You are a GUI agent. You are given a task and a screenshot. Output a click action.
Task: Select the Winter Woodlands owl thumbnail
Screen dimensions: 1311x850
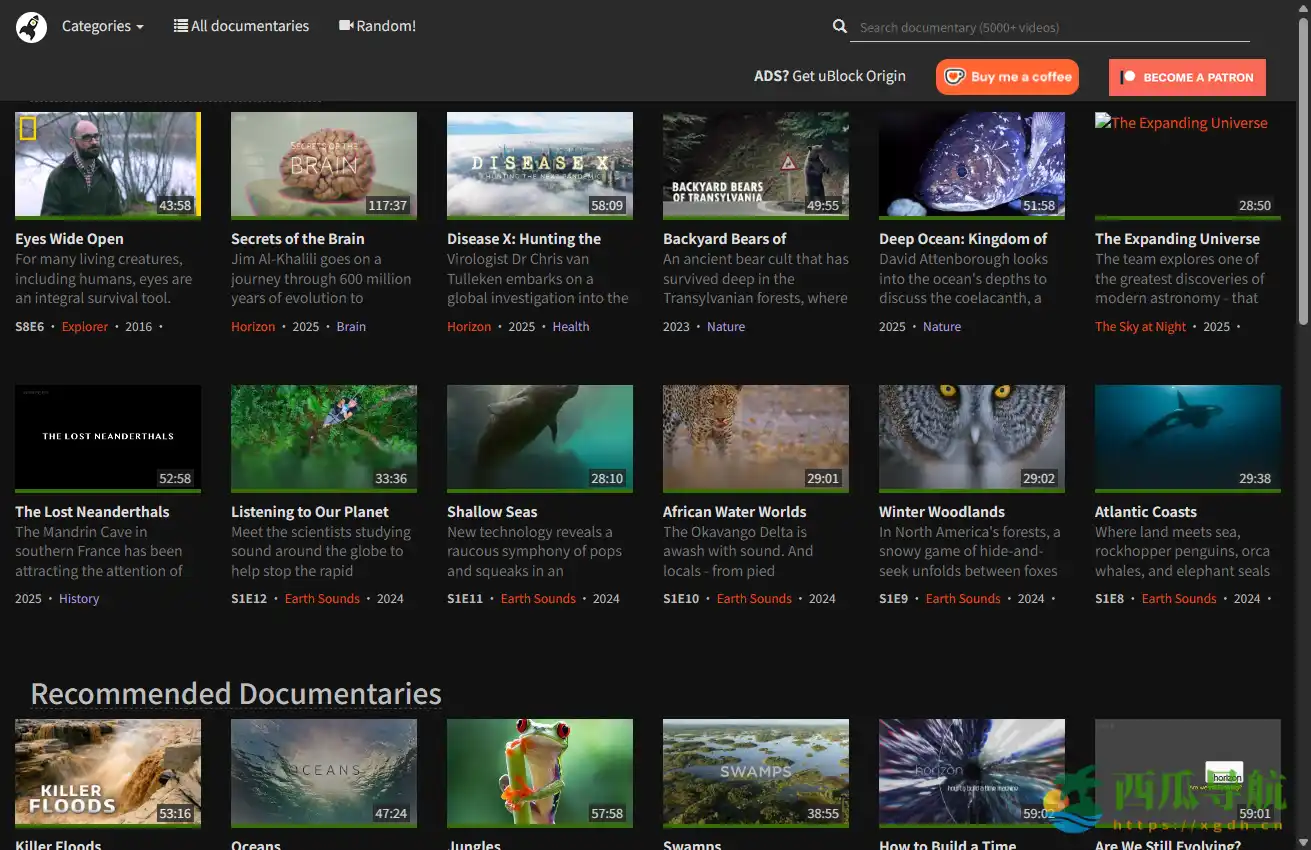(x=972, y=437)
